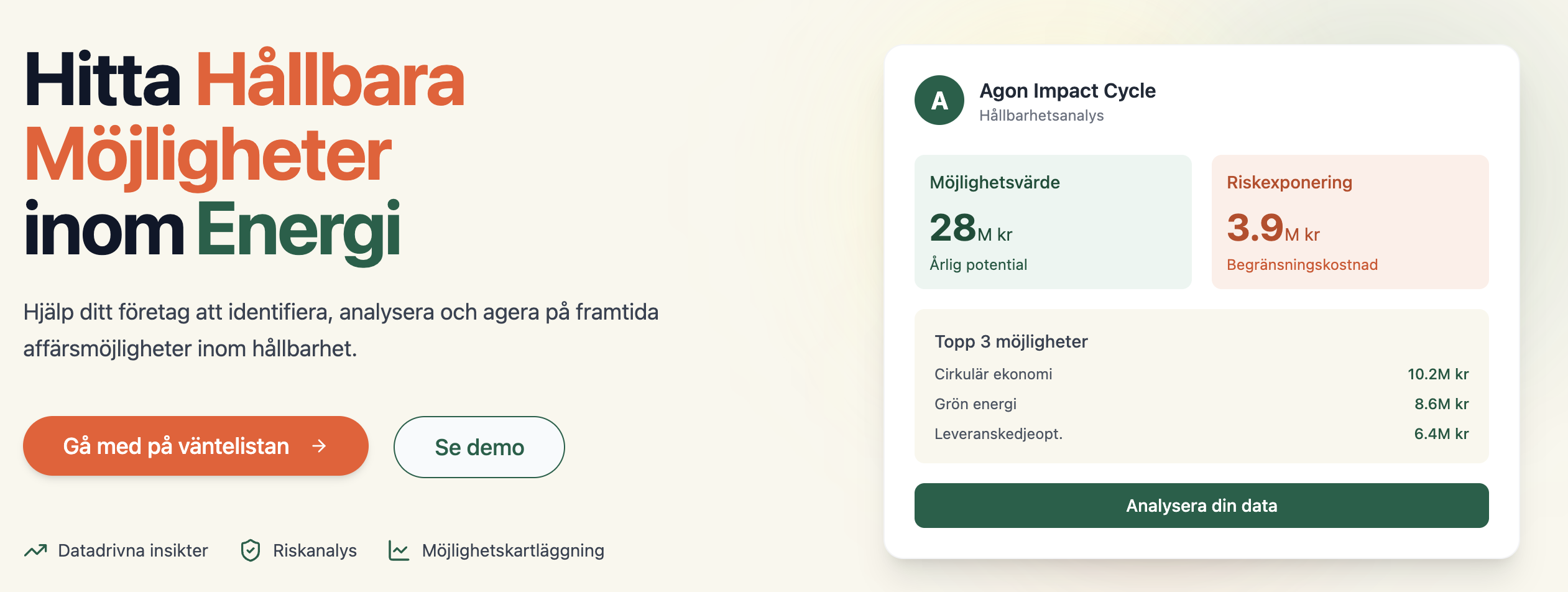Click the Cirkulär ekonomi row
The width and height of the screenshot is (1568, 592).
tap(1201, 374)
